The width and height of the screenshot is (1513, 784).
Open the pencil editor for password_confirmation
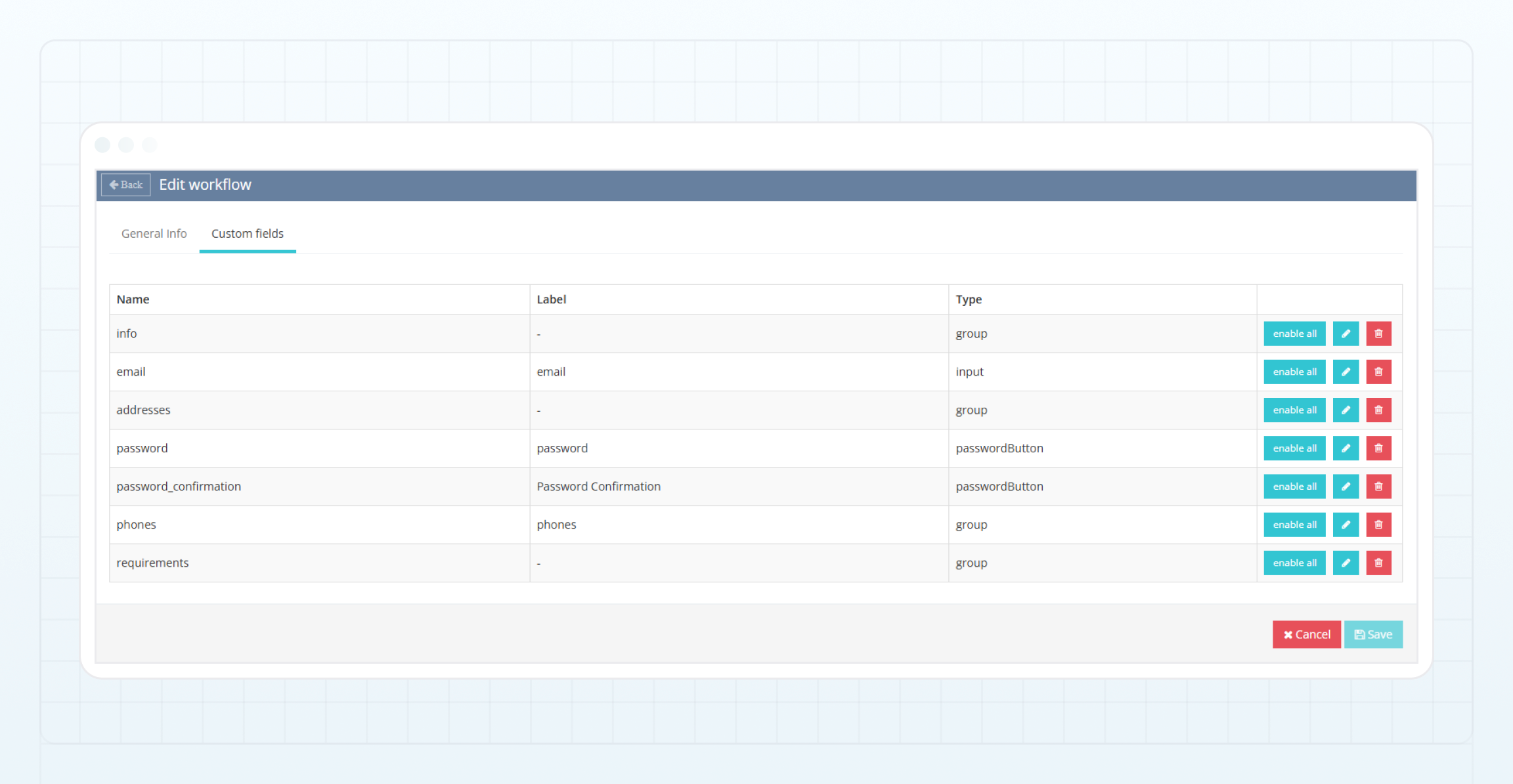pos(1346,487)
